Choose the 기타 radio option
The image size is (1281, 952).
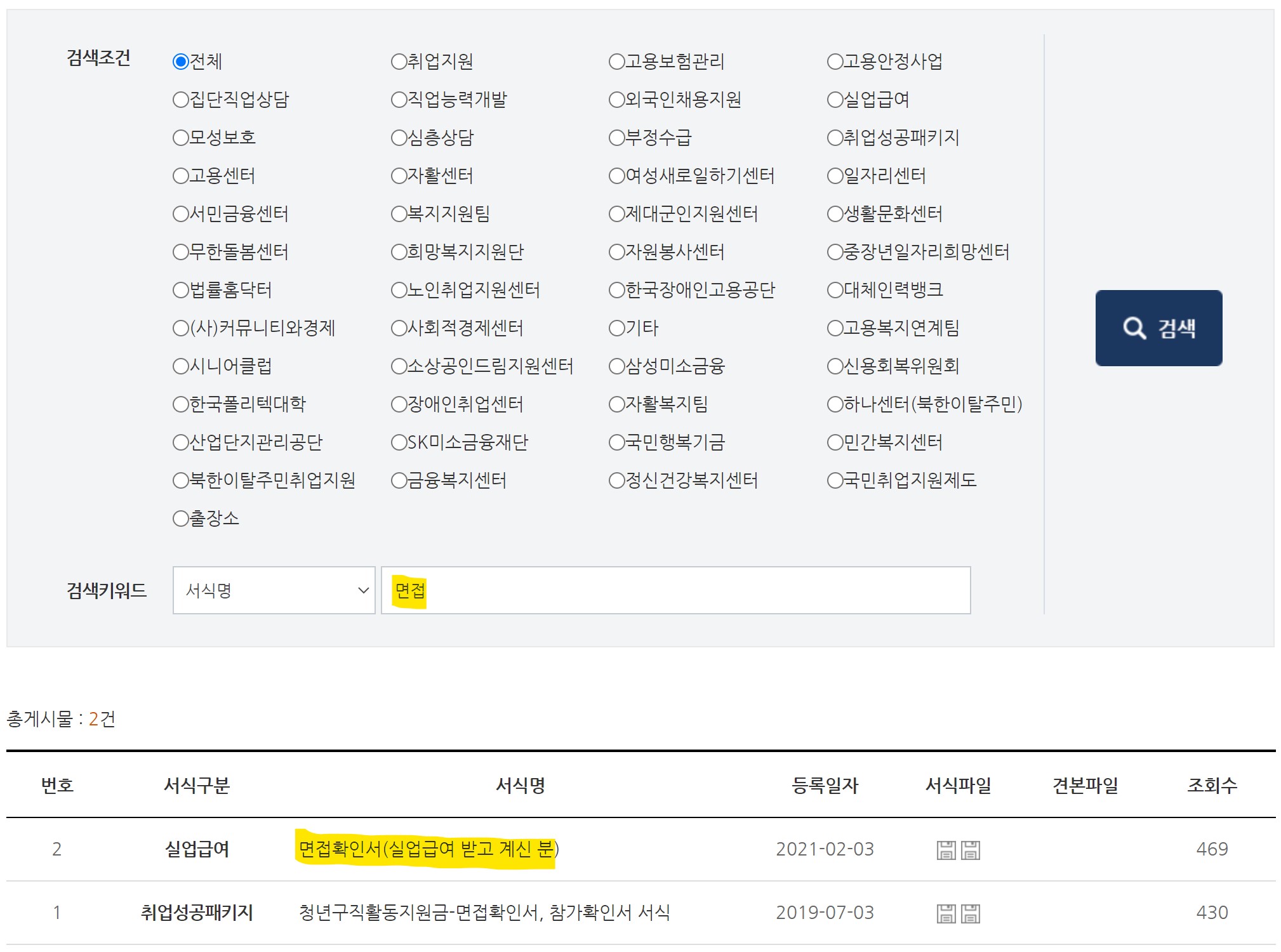click(x=616, y=328)
